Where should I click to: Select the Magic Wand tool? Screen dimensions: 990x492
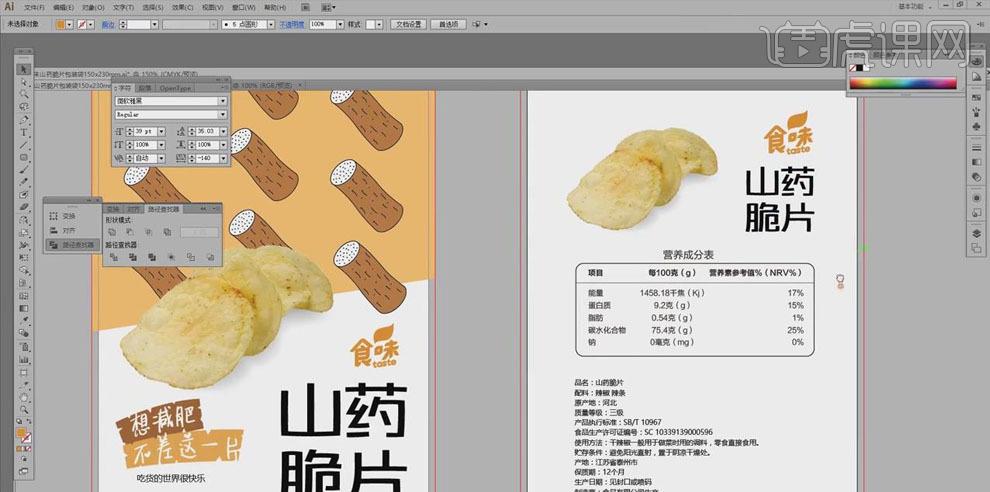click(x=24, y=94)
